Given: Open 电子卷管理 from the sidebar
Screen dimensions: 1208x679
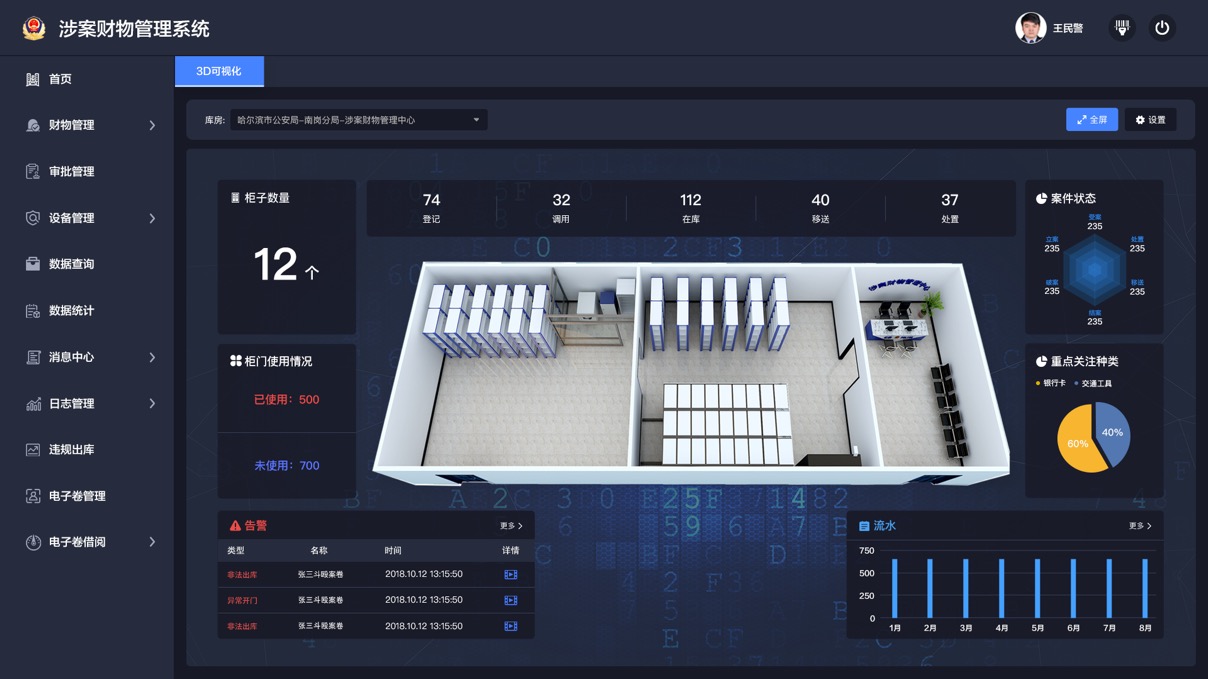Looking at the screenshot, I should click(77, 496).
